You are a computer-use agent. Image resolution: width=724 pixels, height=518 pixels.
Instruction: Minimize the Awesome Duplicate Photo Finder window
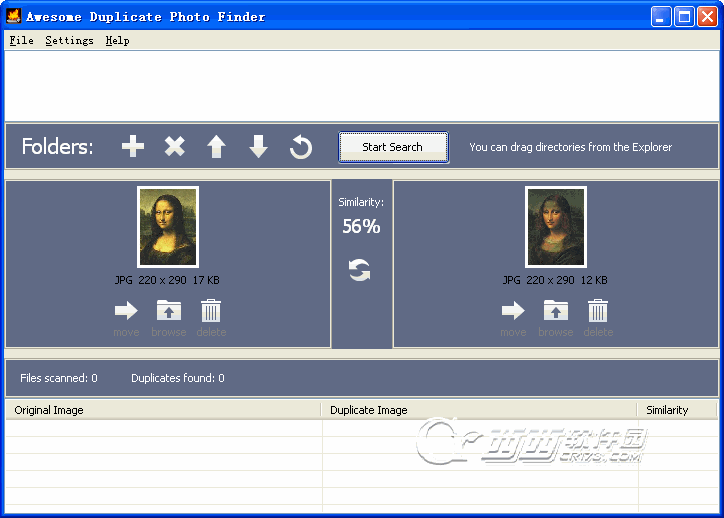coord(661,17)
